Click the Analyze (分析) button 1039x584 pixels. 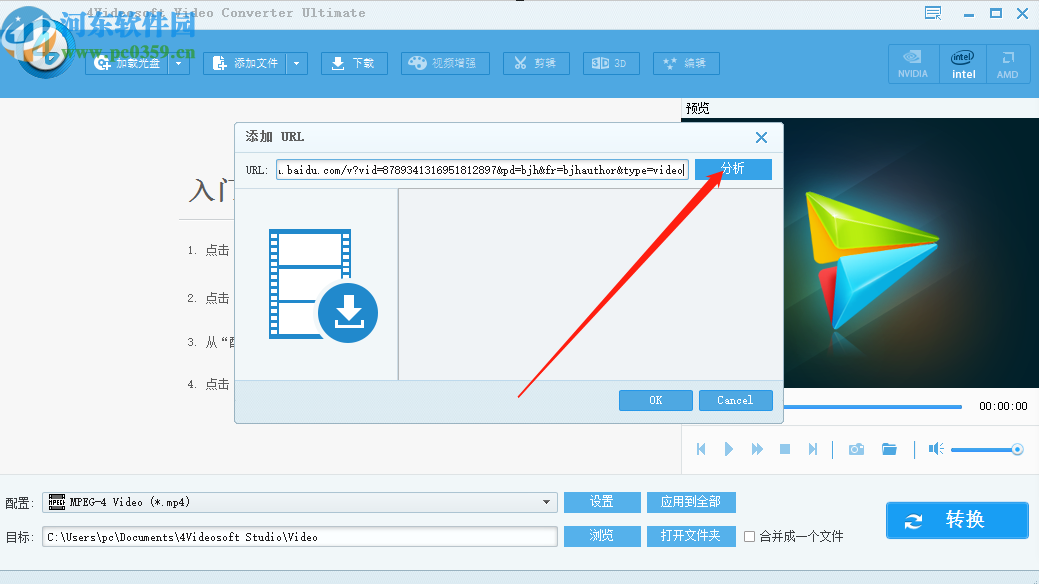point(733,169)
